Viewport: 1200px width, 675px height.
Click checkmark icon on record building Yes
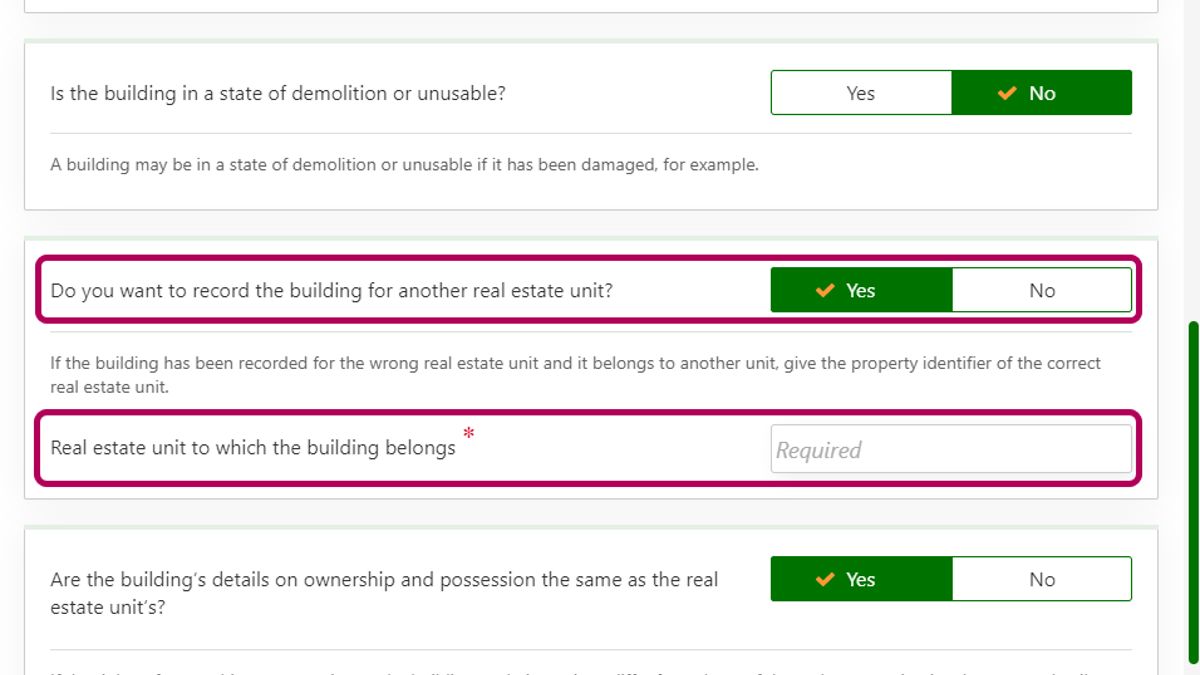(x=825, y=291)
